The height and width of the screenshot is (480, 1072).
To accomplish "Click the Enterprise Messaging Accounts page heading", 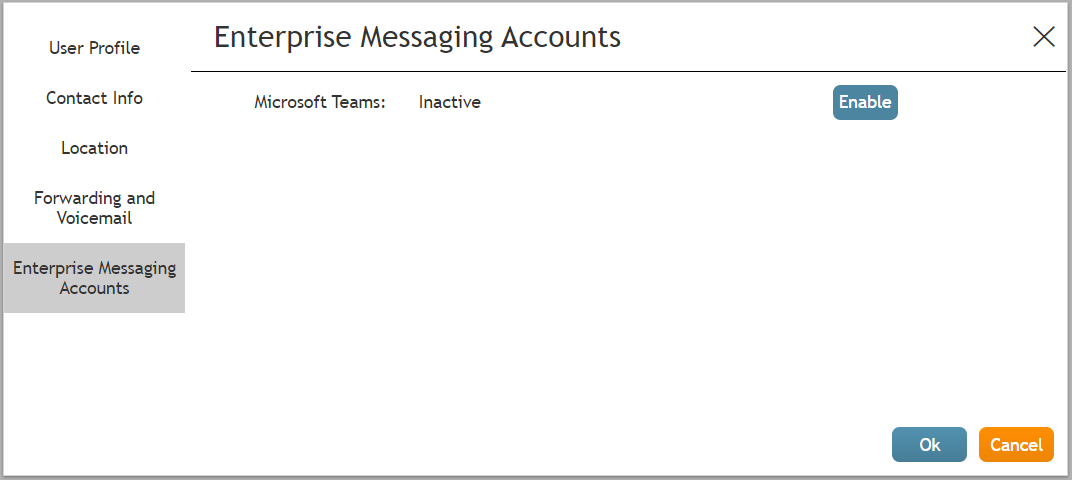I will coord(417,38).
